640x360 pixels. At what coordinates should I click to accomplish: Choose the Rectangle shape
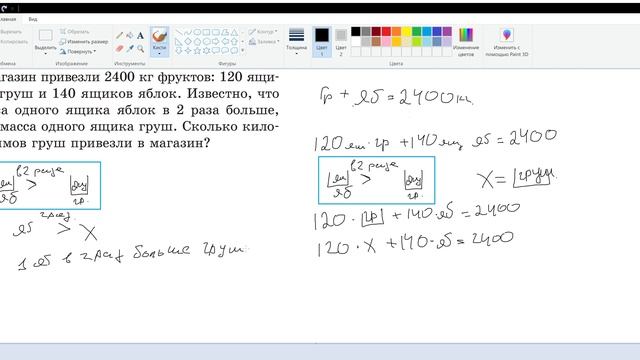pyautogui.click(x=207, y=32)
